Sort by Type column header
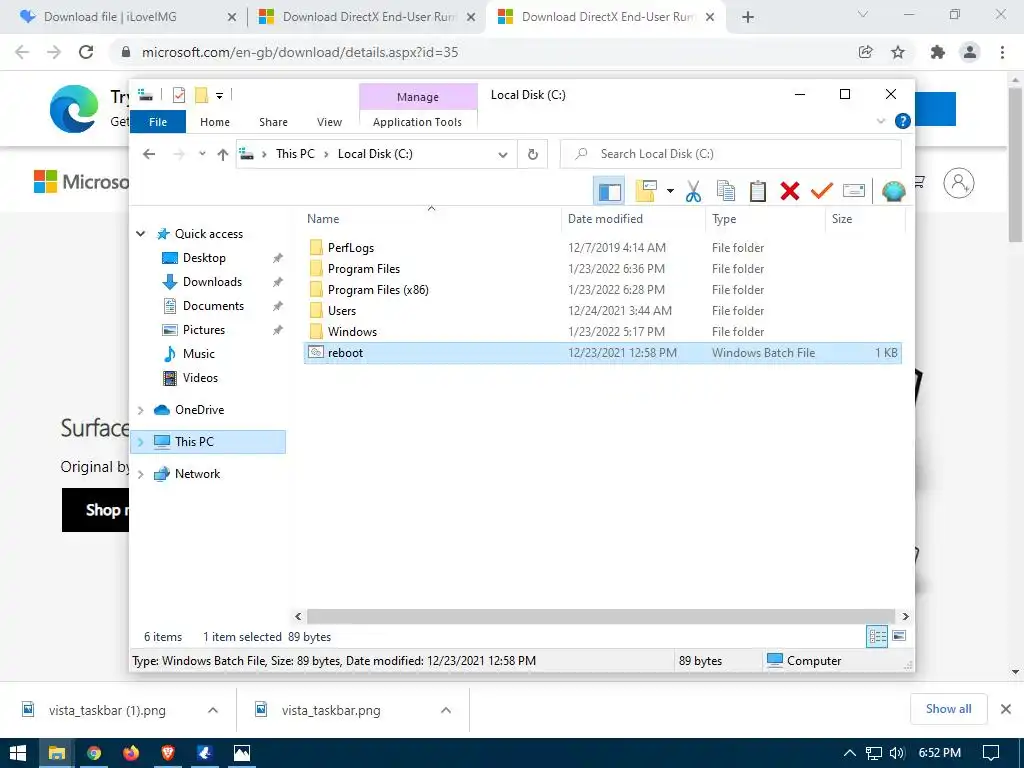Viewport: 1024px width, 768px height. click(x=765, y=219)
